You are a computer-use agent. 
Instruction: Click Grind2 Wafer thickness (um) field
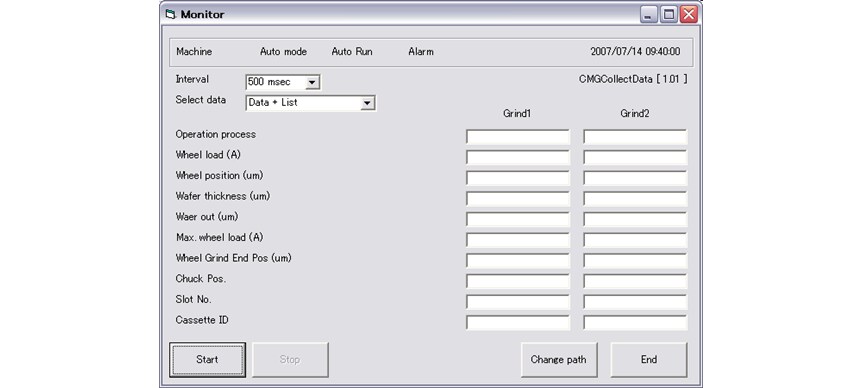(x=635, y=199)
